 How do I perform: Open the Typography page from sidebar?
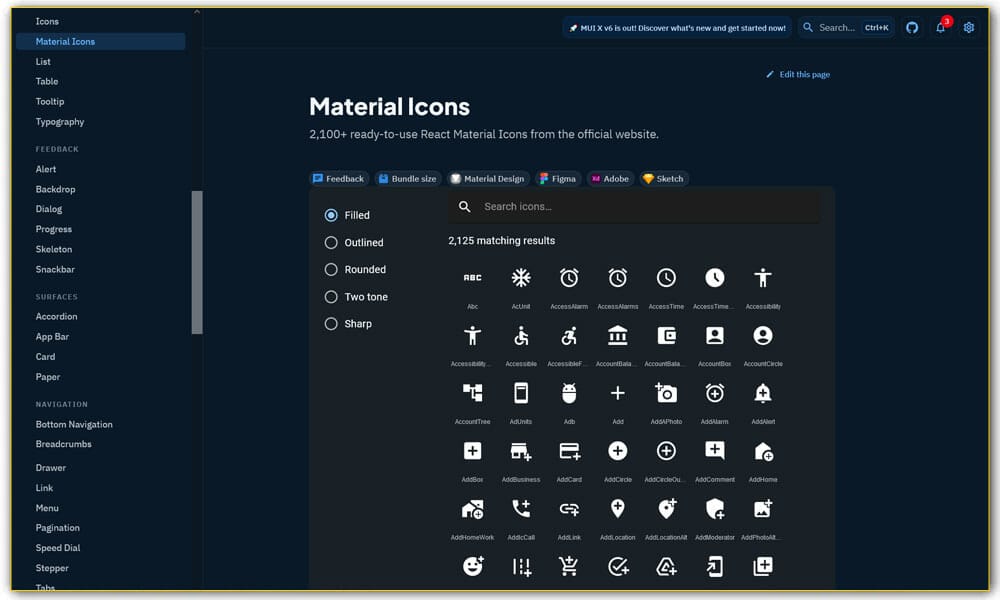pos(61,121)
